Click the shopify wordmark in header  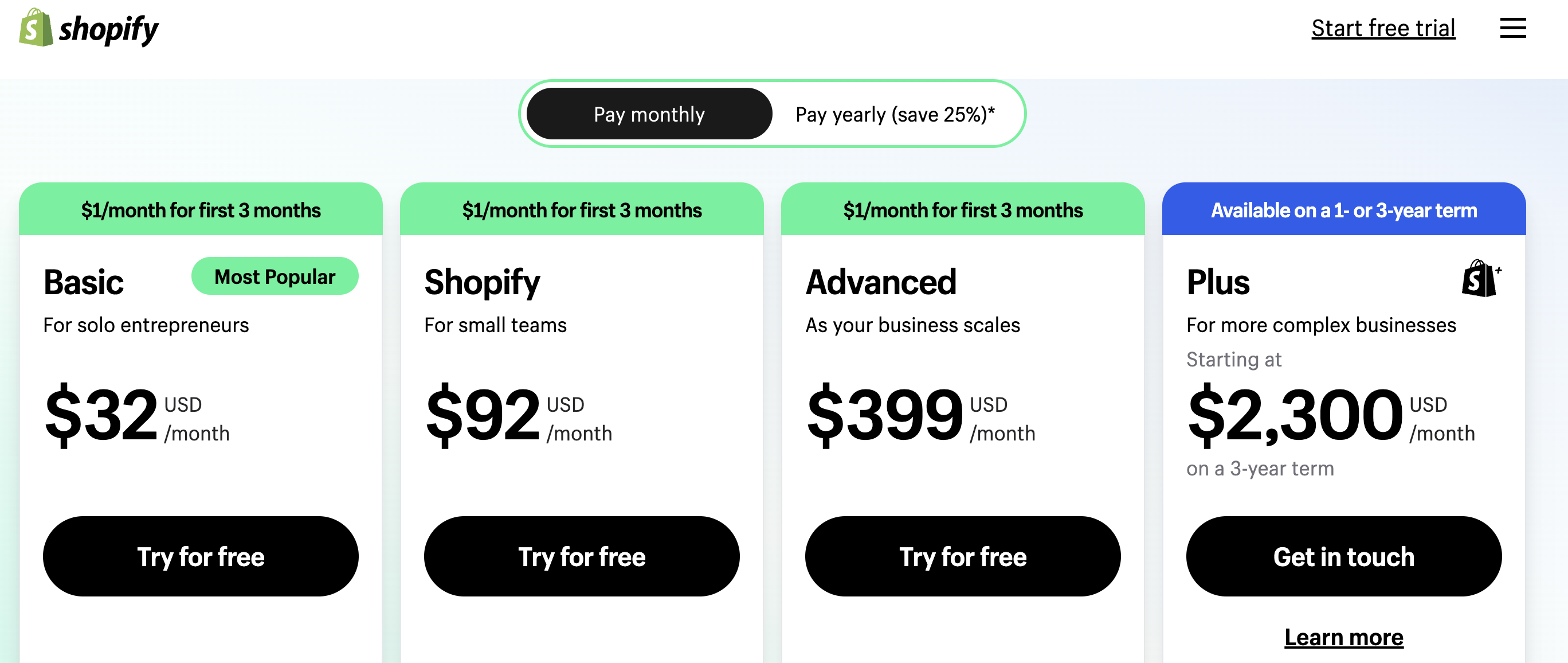click(x=108, y=29)
